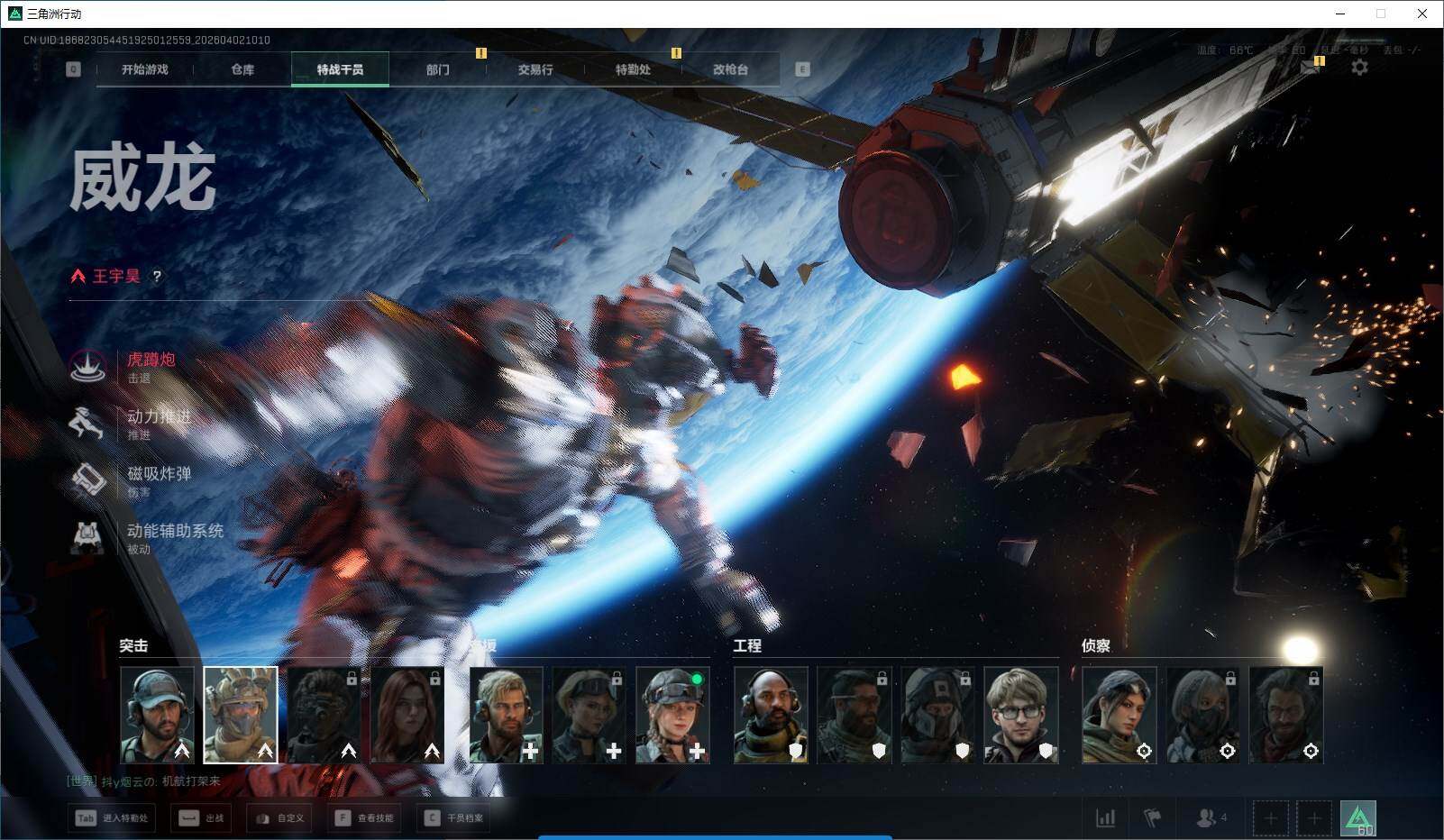Choose the bald bearded 工程 operator portrait

pyautogui.click(x=771, y=715)
